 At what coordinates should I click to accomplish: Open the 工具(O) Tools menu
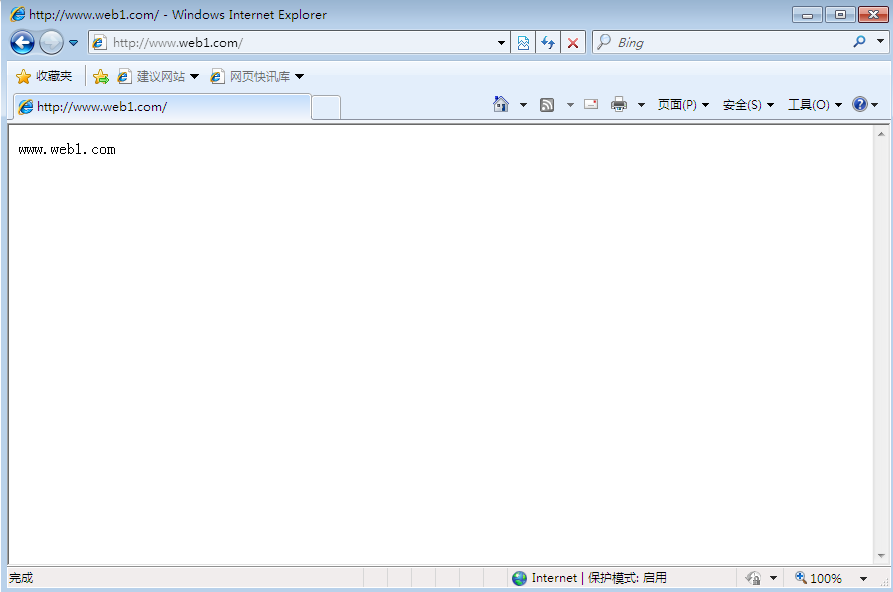pos(815,105)
